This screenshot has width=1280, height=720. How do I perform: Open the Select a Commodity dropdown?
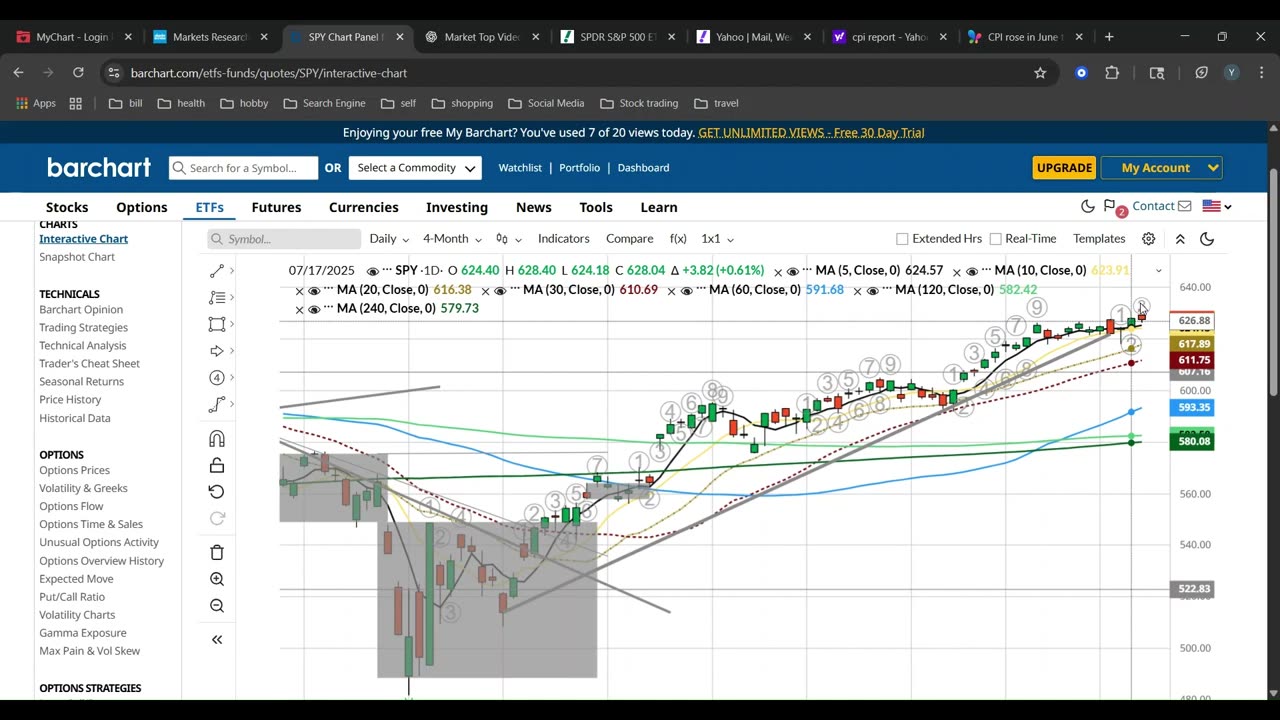click(415, 168)
